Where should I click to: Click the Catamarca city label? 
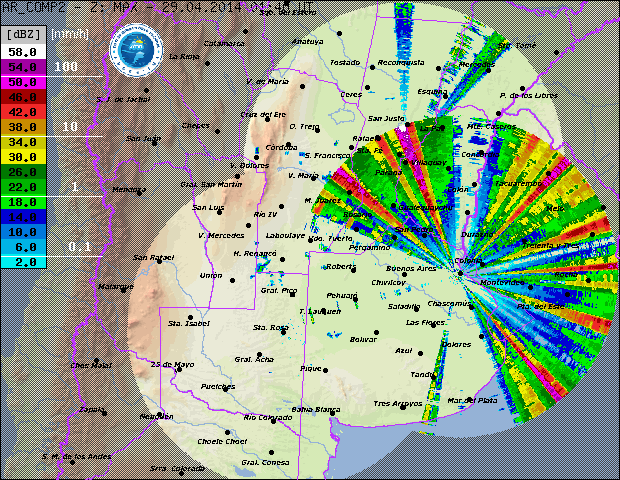coord(224,43)
